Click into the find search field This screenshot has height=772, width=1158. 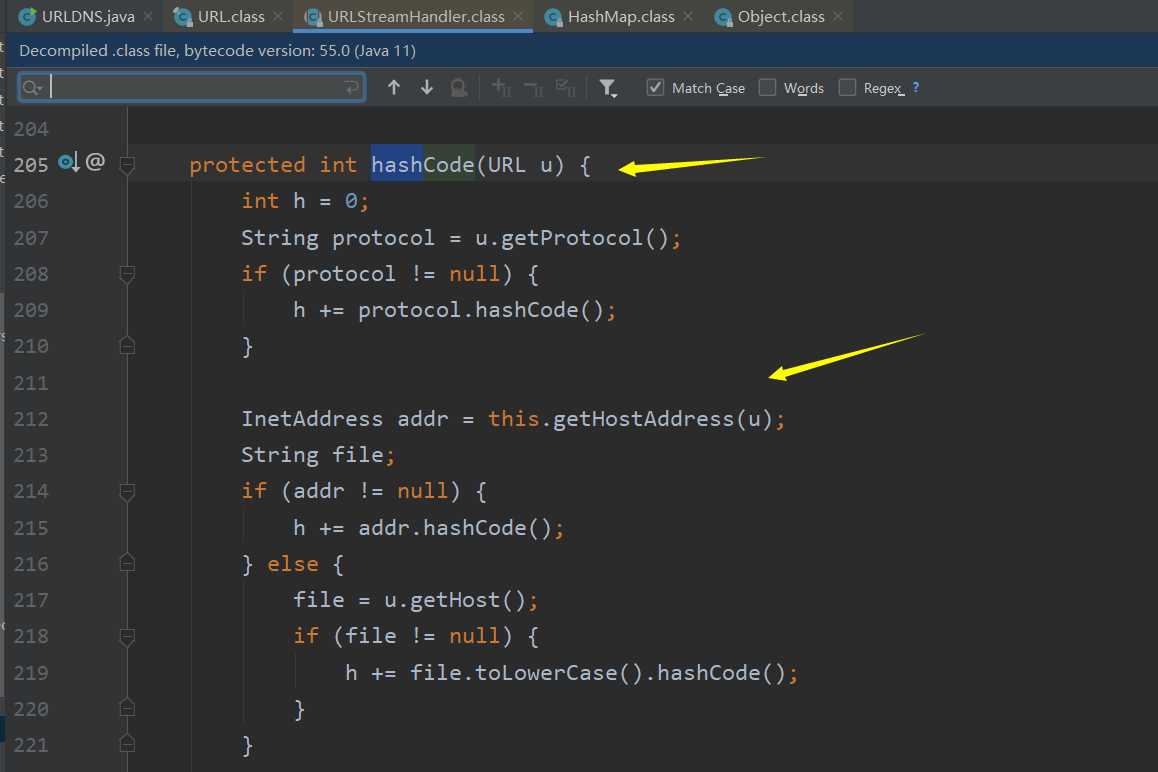click(193, 88)
